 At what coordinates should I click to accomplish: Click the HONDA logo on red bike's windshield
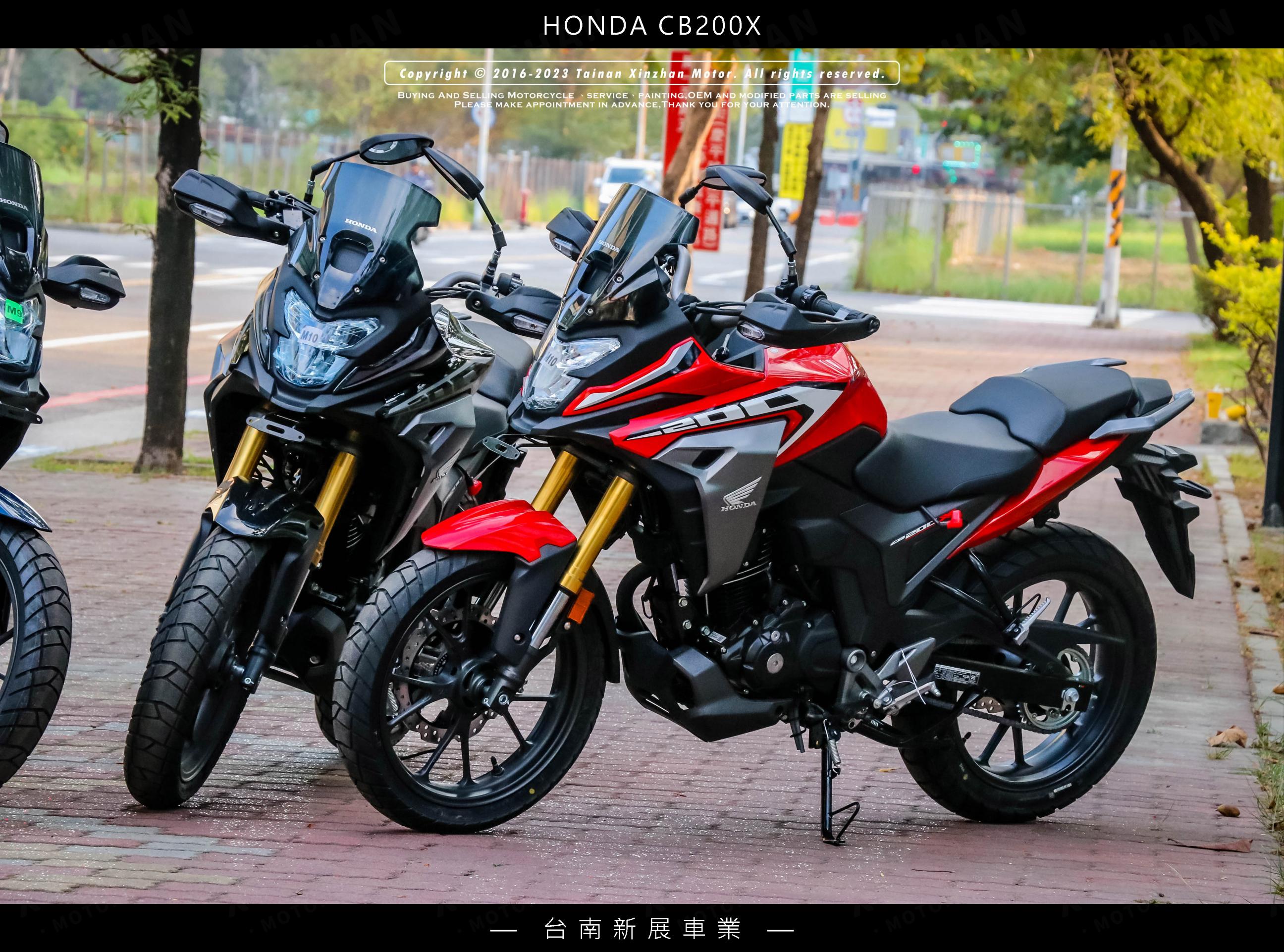tap(609, 247)
